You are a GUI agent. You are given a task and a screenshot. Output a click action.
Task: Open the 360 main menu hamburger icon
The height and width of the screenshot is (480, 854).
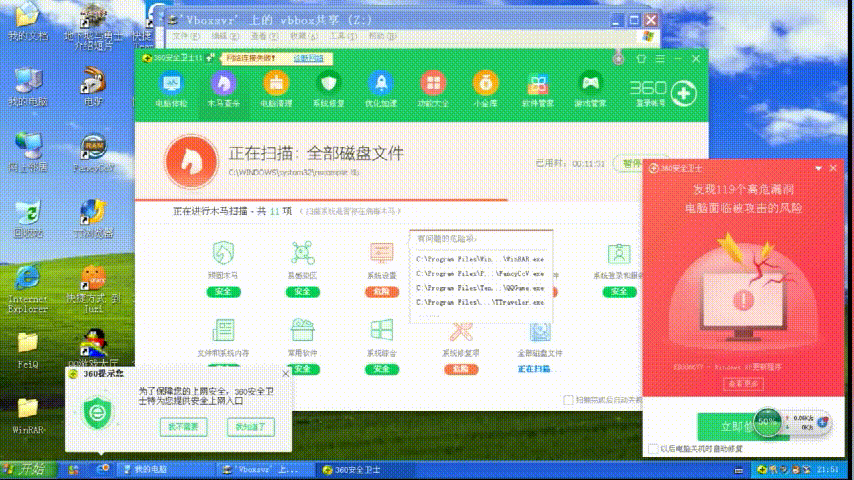coord(660,58)
